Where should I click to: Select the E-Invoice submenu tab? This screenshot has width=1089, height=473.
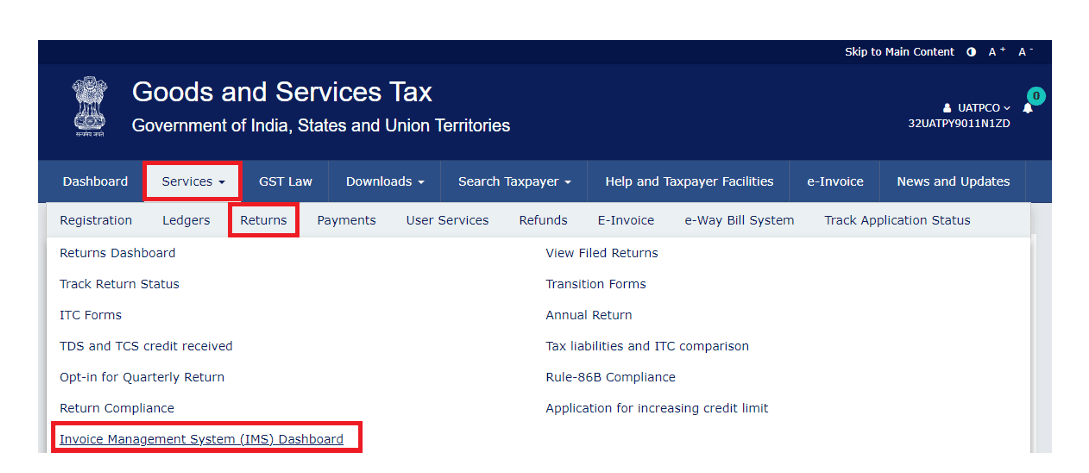pyautogui.click(x=626, y=220)
